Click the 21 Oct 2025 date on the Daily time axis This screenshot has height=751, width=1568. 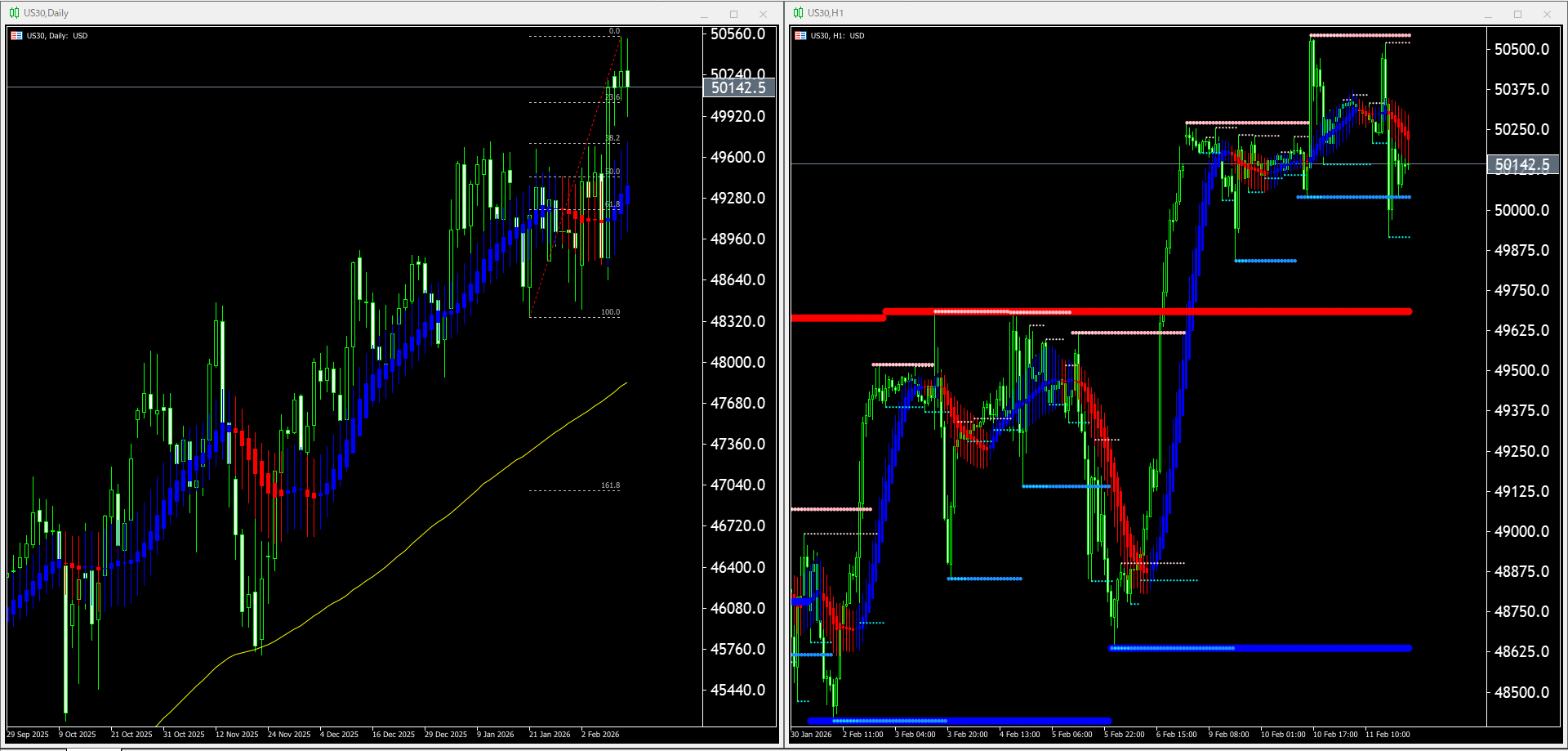point(131,735)
